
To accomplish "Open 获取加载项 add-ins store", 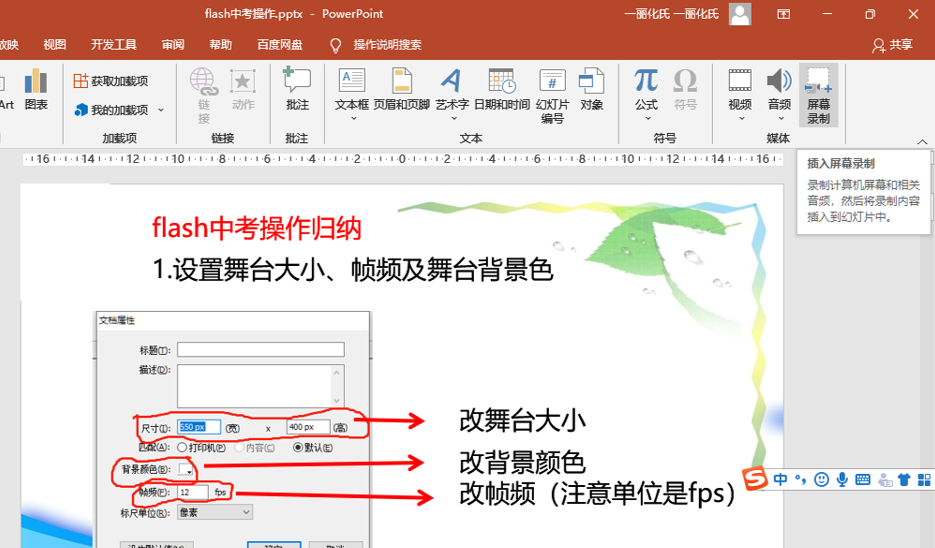I will [111, 81].
